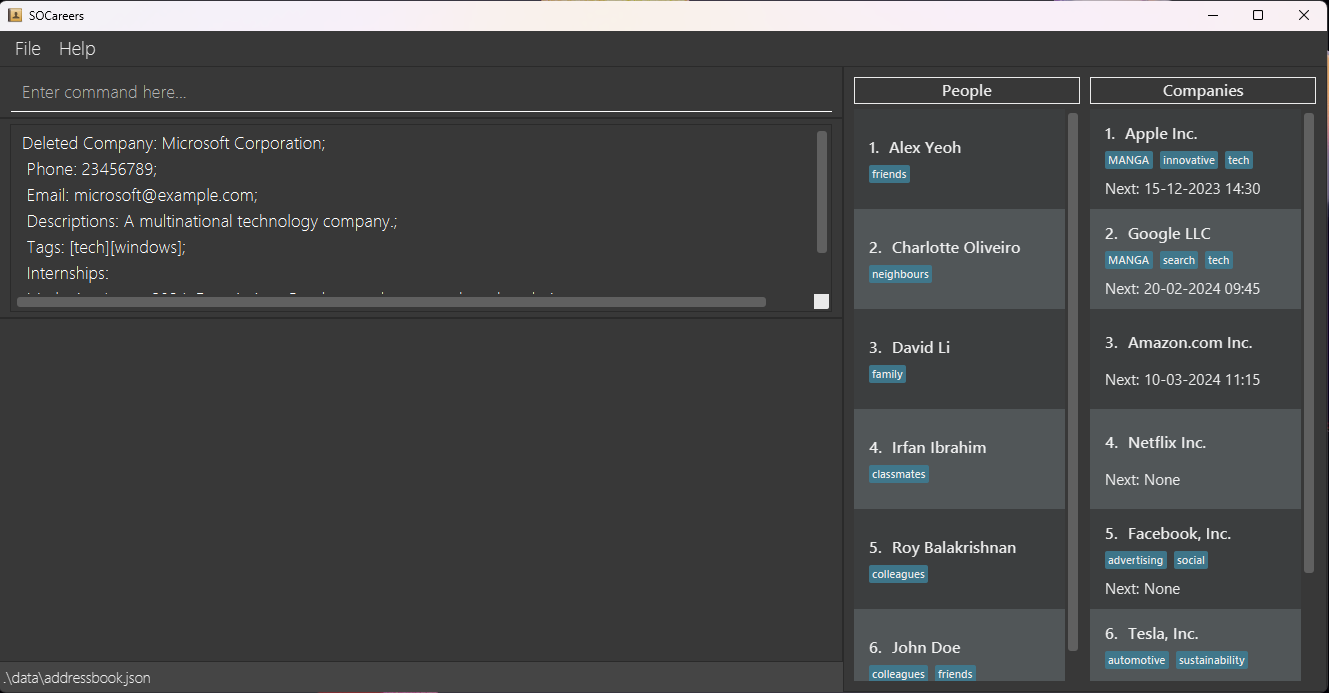Screen dimensions: 1329x693
Task: Click the MANGA tag on Apple Inc.
Action: [1129, 159]
